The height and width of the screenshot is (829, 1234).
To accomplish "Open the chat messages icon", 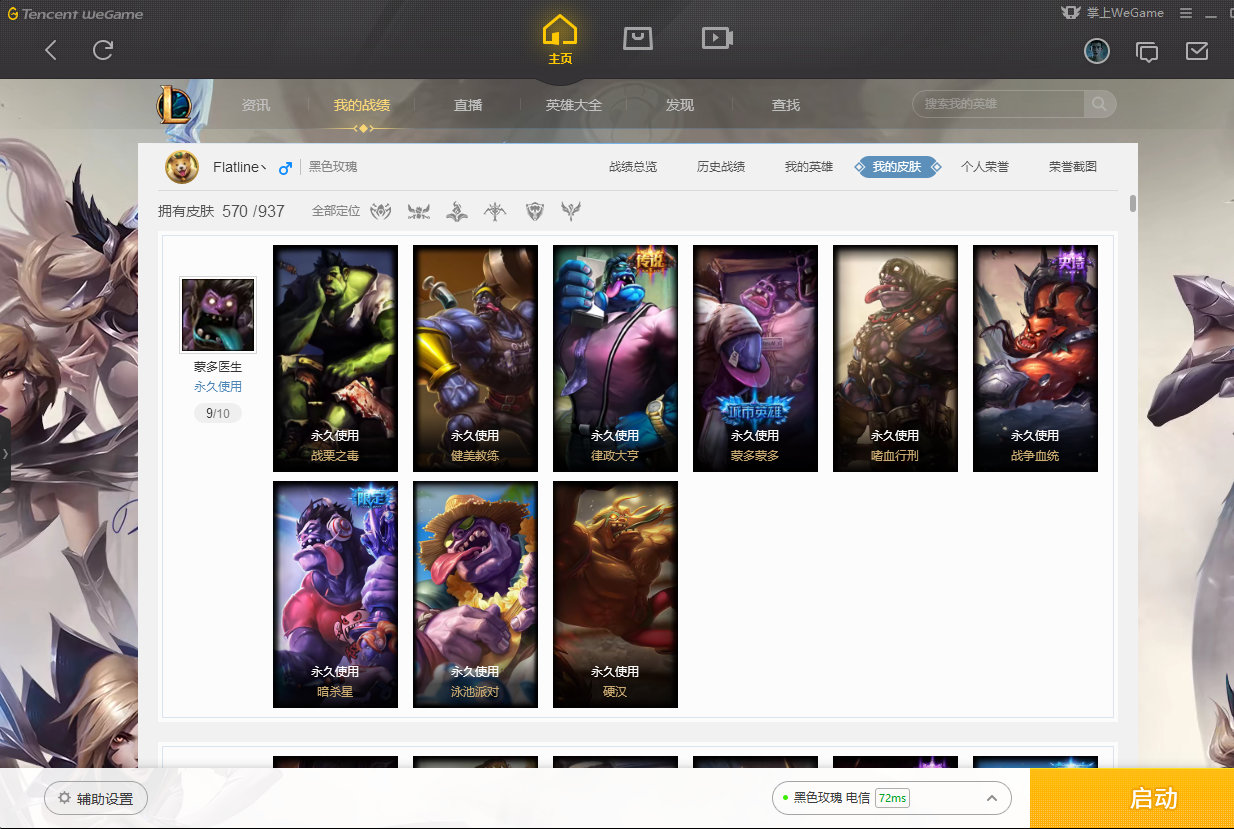I will [x=1147, y=51].
